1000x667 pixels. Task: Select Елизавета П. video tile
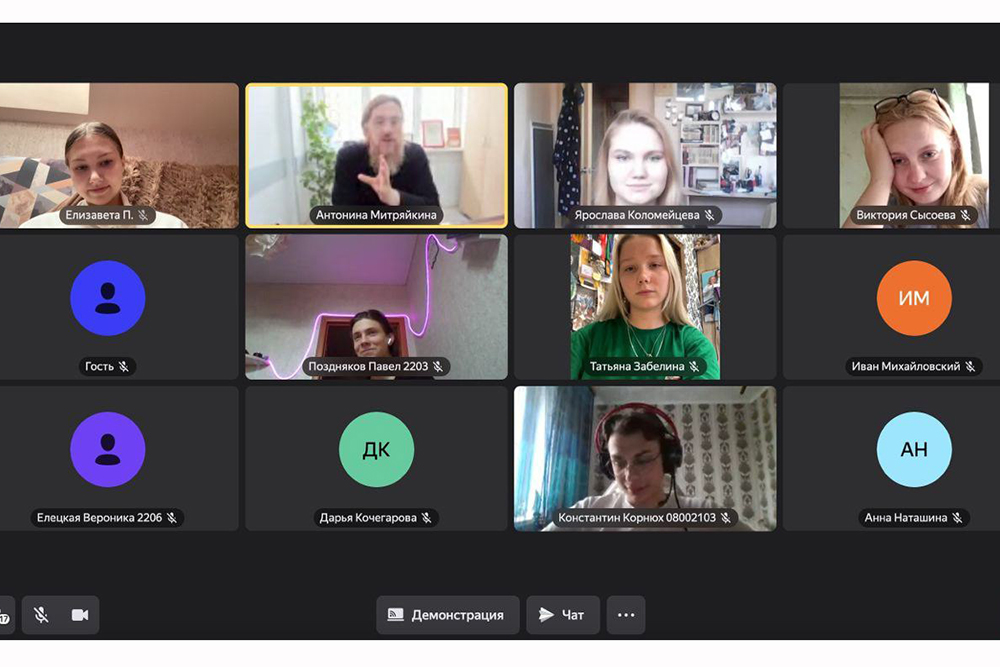pyautogui.click(x=119, y=155)
